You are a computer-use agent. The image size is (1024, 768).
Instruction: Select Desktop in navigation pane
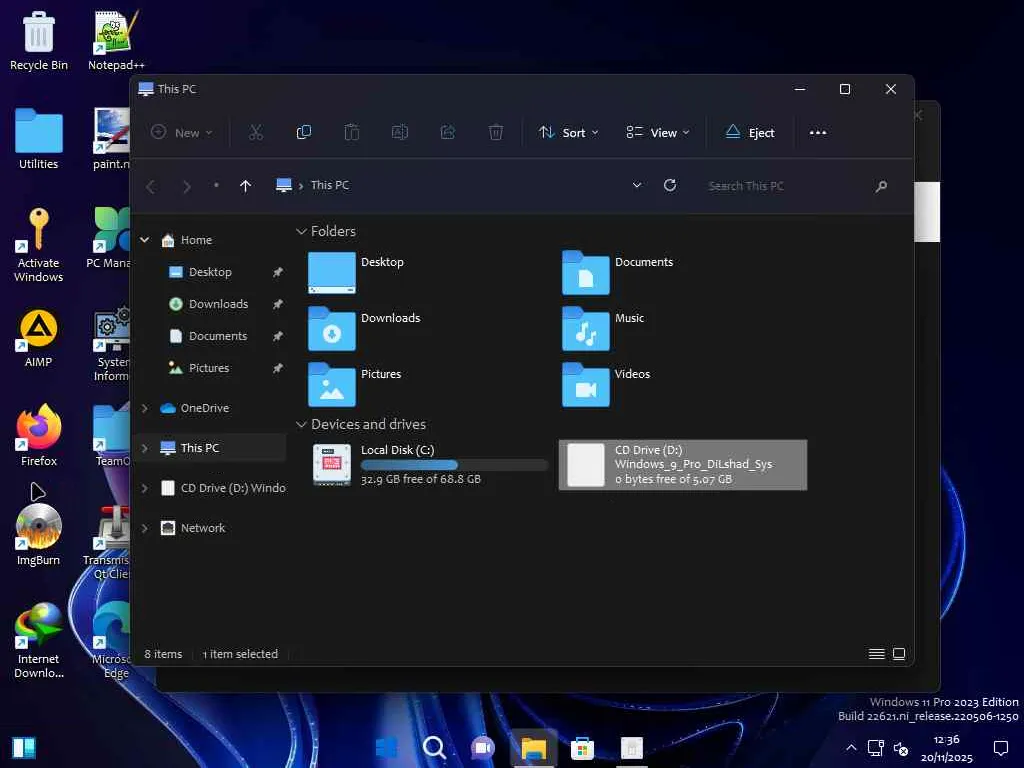click(x=210, y=272)
